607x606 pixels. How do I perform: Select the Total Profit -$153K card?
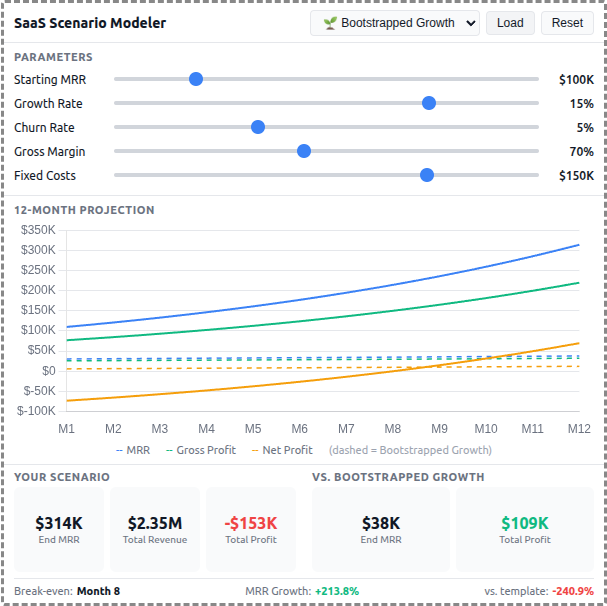tap(251, 529)
